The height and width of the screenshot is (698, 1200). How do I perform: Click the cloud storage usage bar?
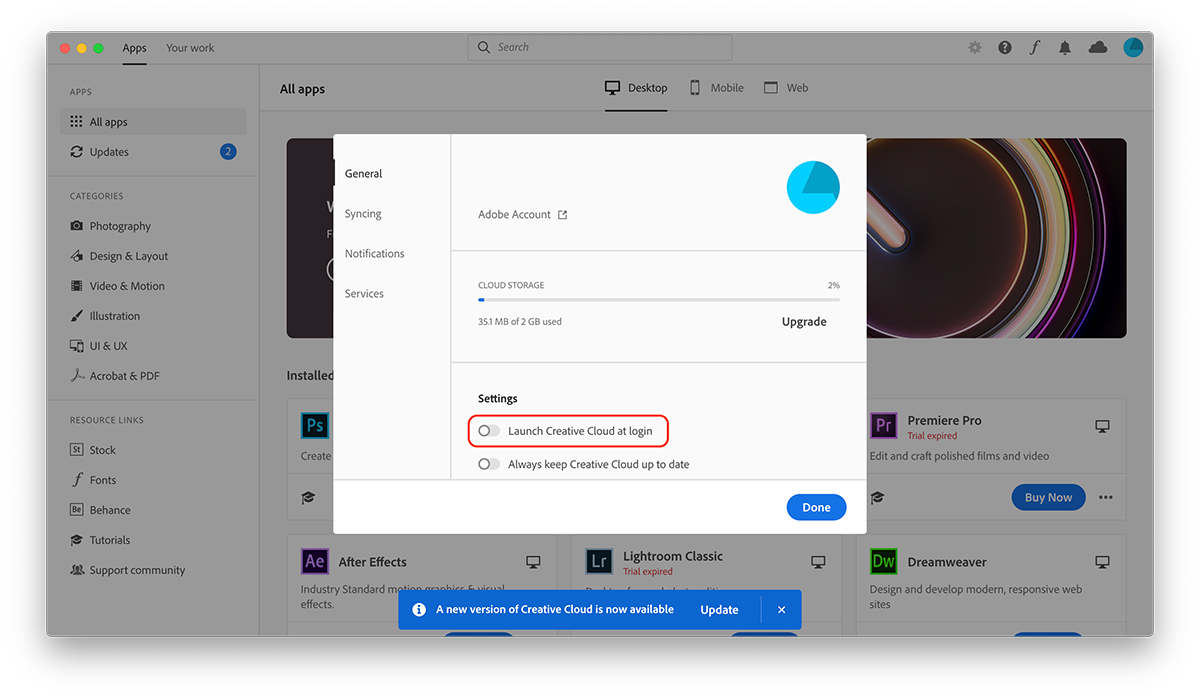click(658, 299)
